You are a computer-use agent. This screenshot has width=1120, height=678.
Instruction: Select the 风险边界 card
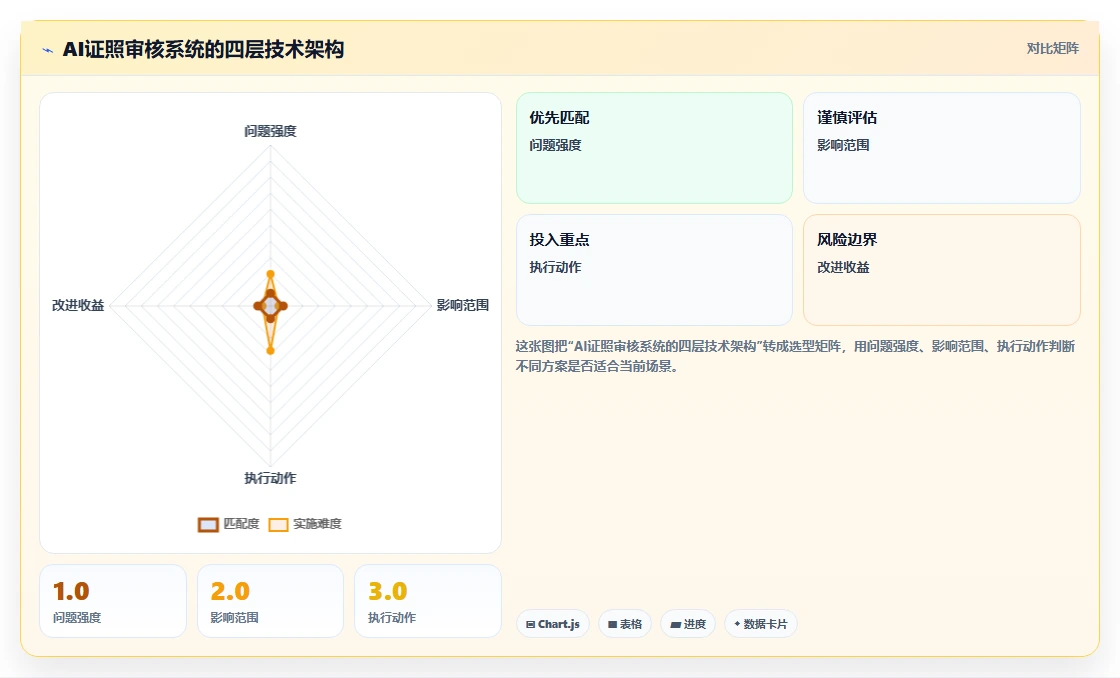tap(941, 270)
